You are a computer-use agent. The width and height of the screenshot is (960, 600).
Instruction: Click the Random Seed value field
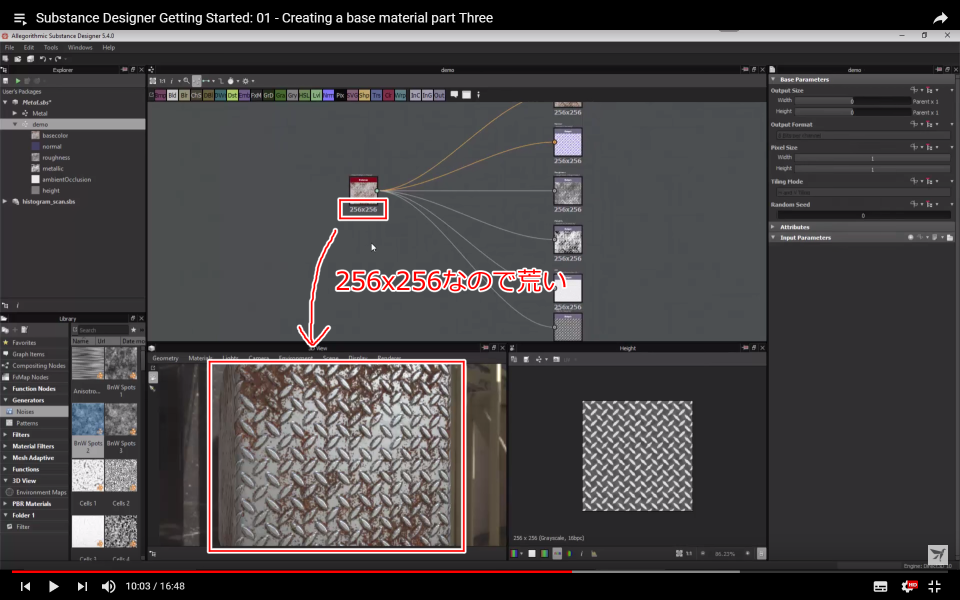coord(863,216)
